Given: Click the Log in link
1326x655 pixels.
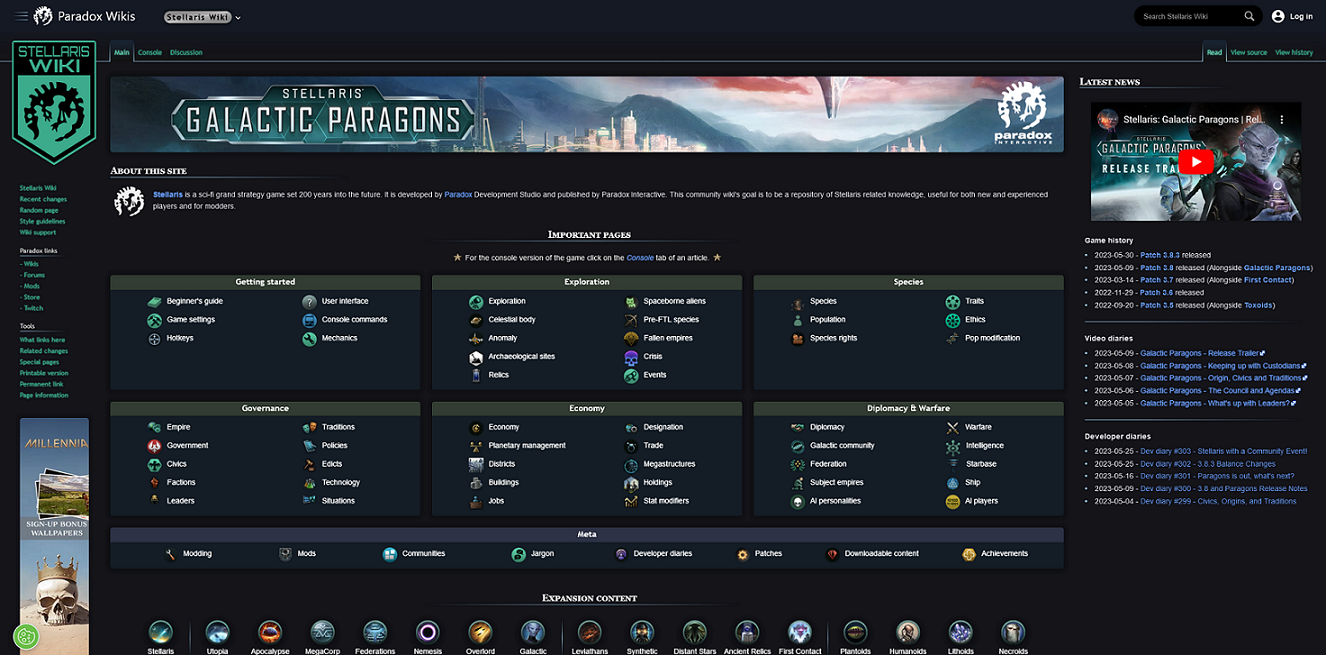Looking at the screenshot, I should [1301, 16].
